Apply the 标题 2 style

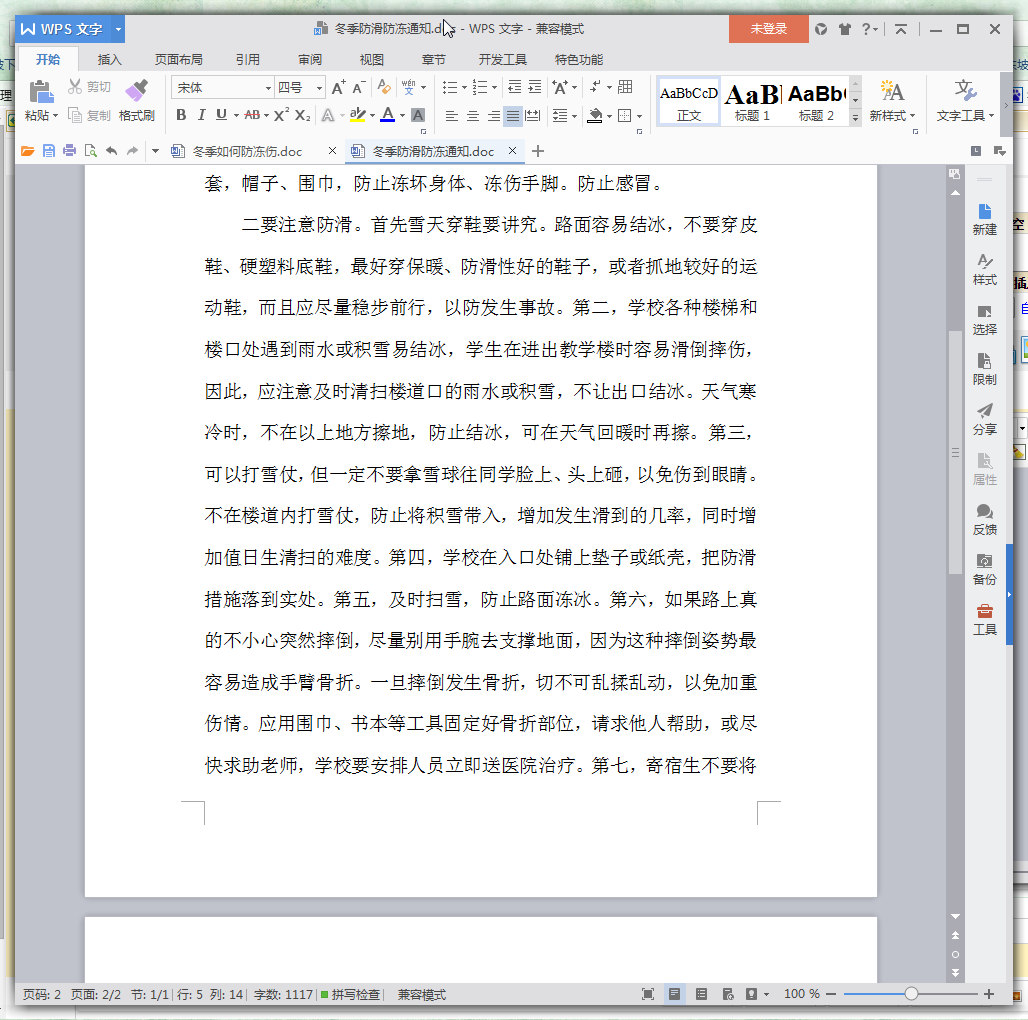[x=816, y=101]
